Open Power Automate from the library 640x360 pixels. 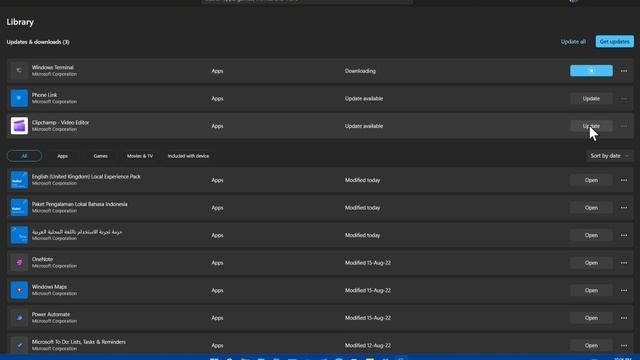coord(591,318)
